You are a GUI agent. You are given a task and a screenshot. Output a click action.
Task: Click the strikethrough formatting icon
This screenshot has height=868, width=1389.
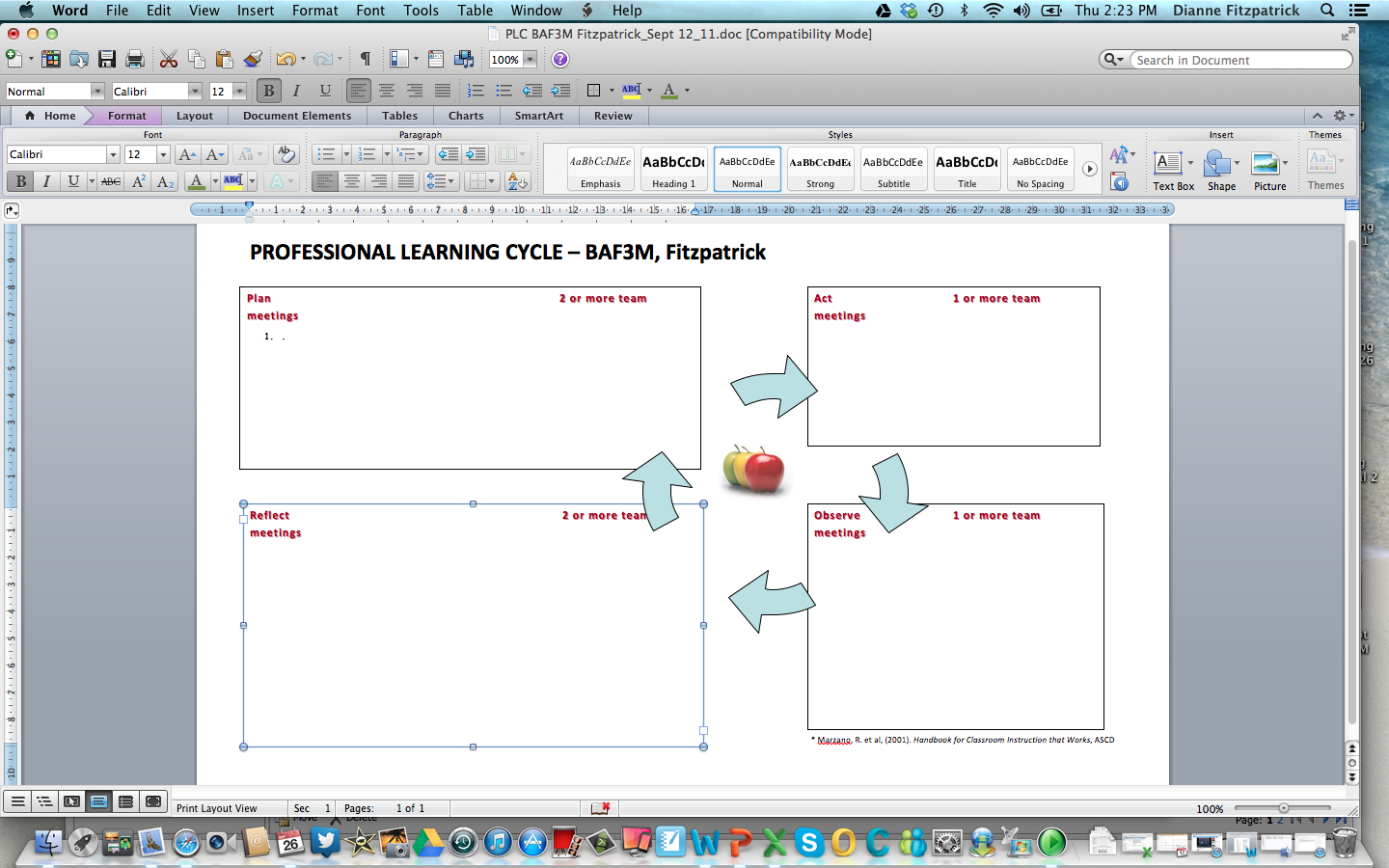point(111,181)
